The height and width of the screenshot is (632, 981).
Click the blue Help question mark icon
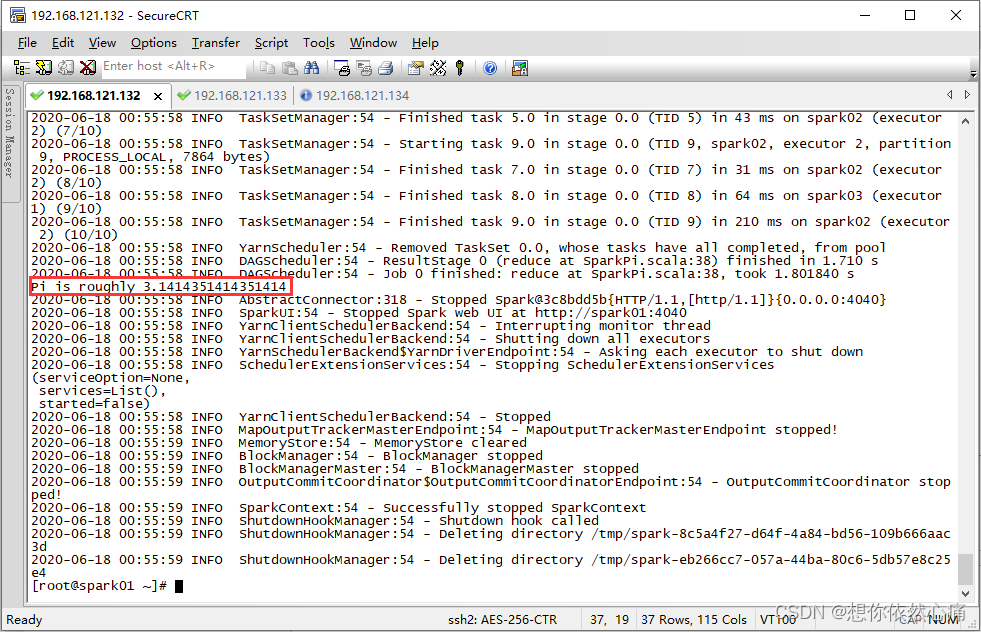pyautogui.click(x=490, y=68)
